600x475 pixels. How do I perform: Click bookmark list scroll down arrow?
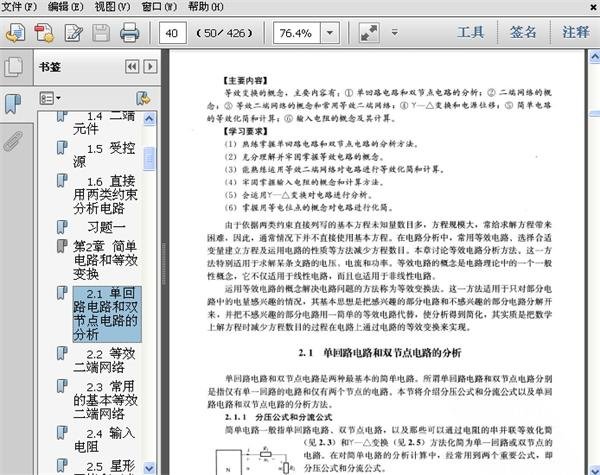click(x=149, y=468)
